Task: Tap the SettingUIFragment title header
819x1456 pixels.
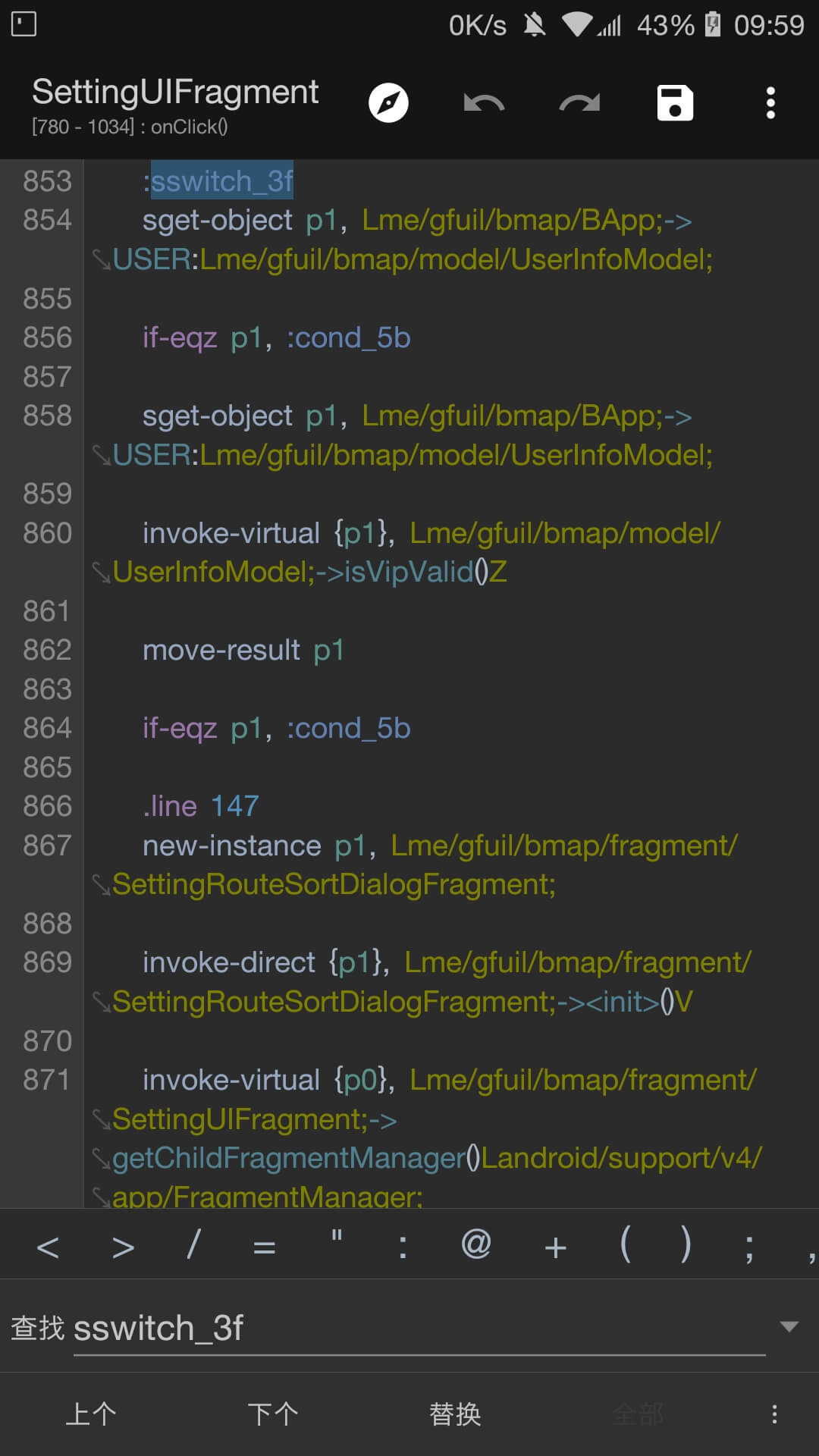Action: [x=175, y=92]
